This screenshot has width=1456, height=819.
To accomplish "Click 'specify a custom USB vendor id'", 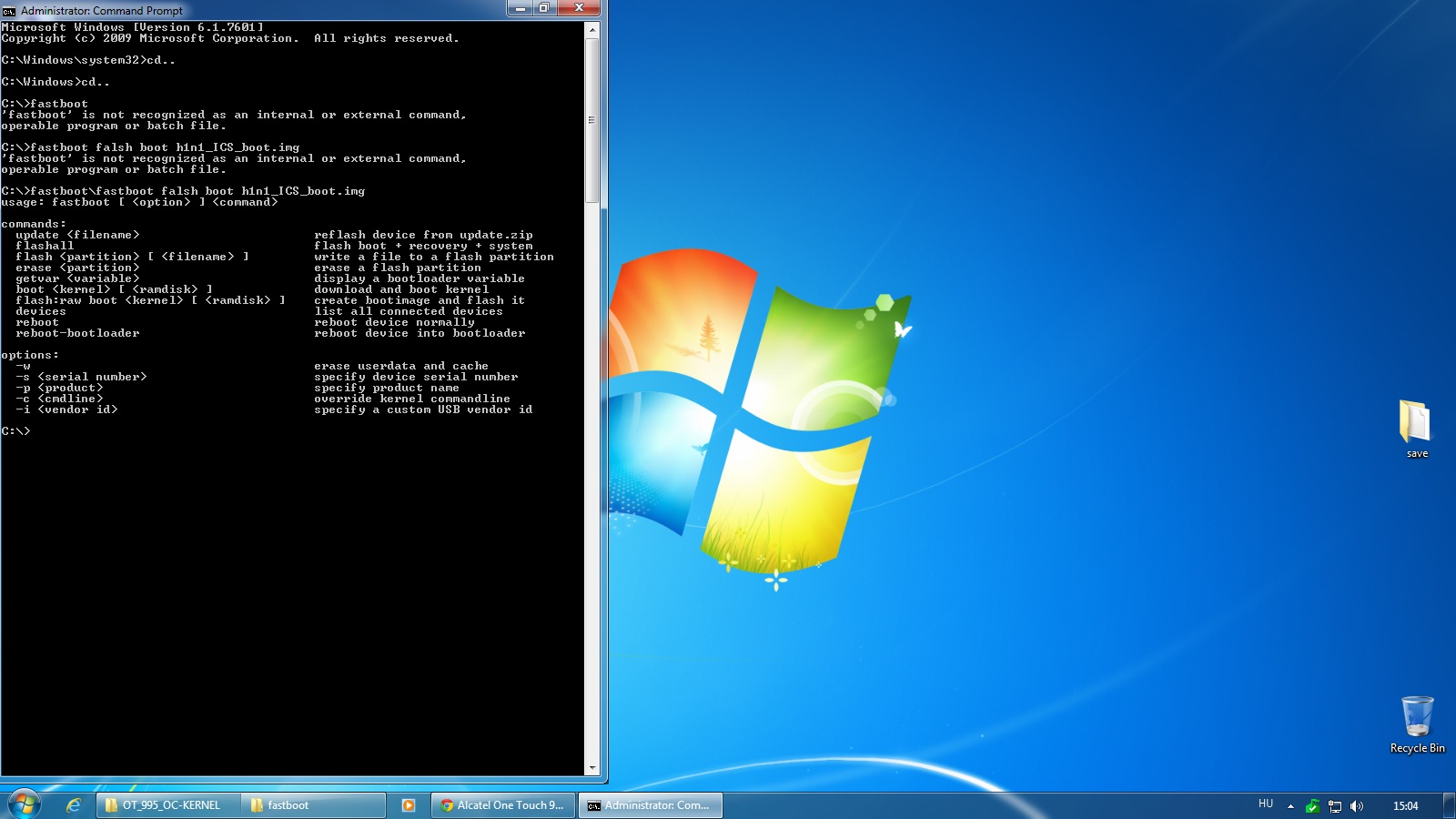I will pyautogui.click(x=423, y=409).
